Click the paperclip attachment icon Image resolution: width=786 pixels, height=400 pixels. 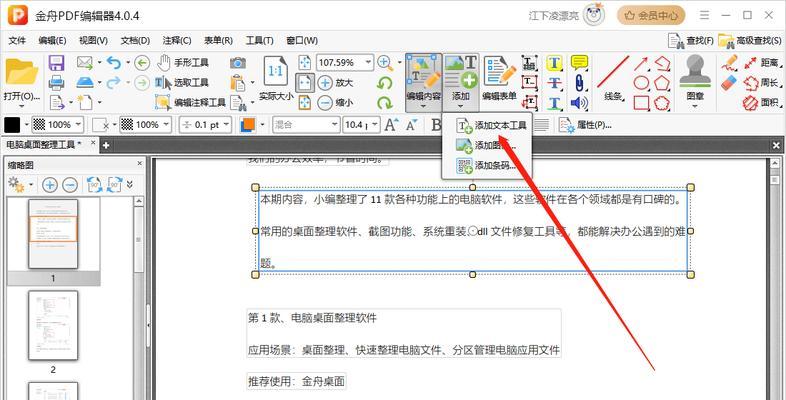click(579, 83)
